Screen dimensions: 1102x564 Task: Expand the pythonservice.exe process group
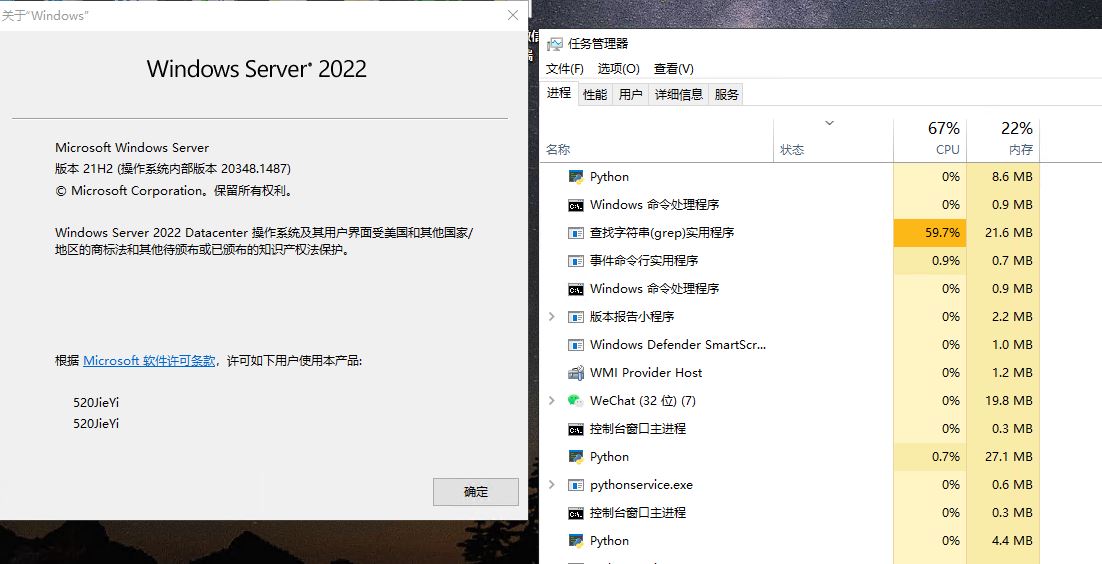(x=552, y=485)
